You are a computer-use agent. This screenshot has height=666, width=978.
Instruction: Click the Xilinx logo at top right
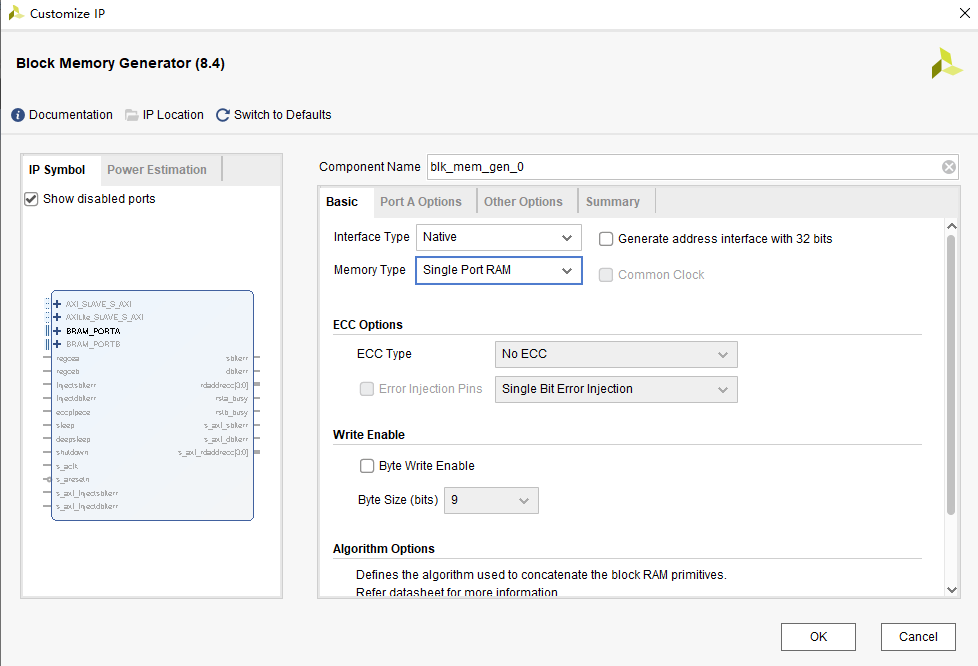[x=947, y=64]
